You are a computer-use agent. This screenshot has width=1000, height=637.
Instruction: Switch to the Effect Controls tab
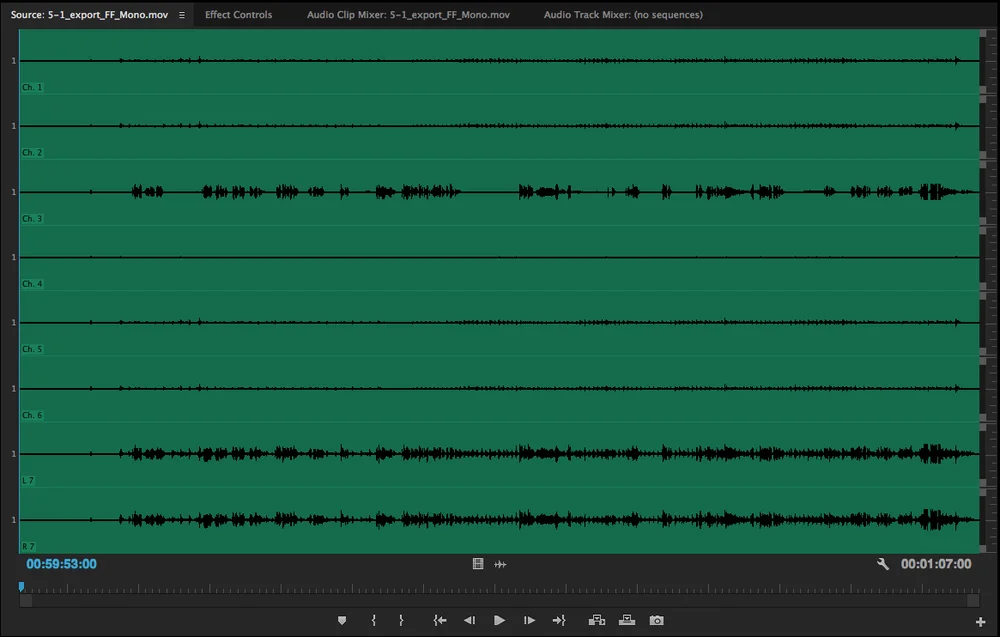point(239,15)
